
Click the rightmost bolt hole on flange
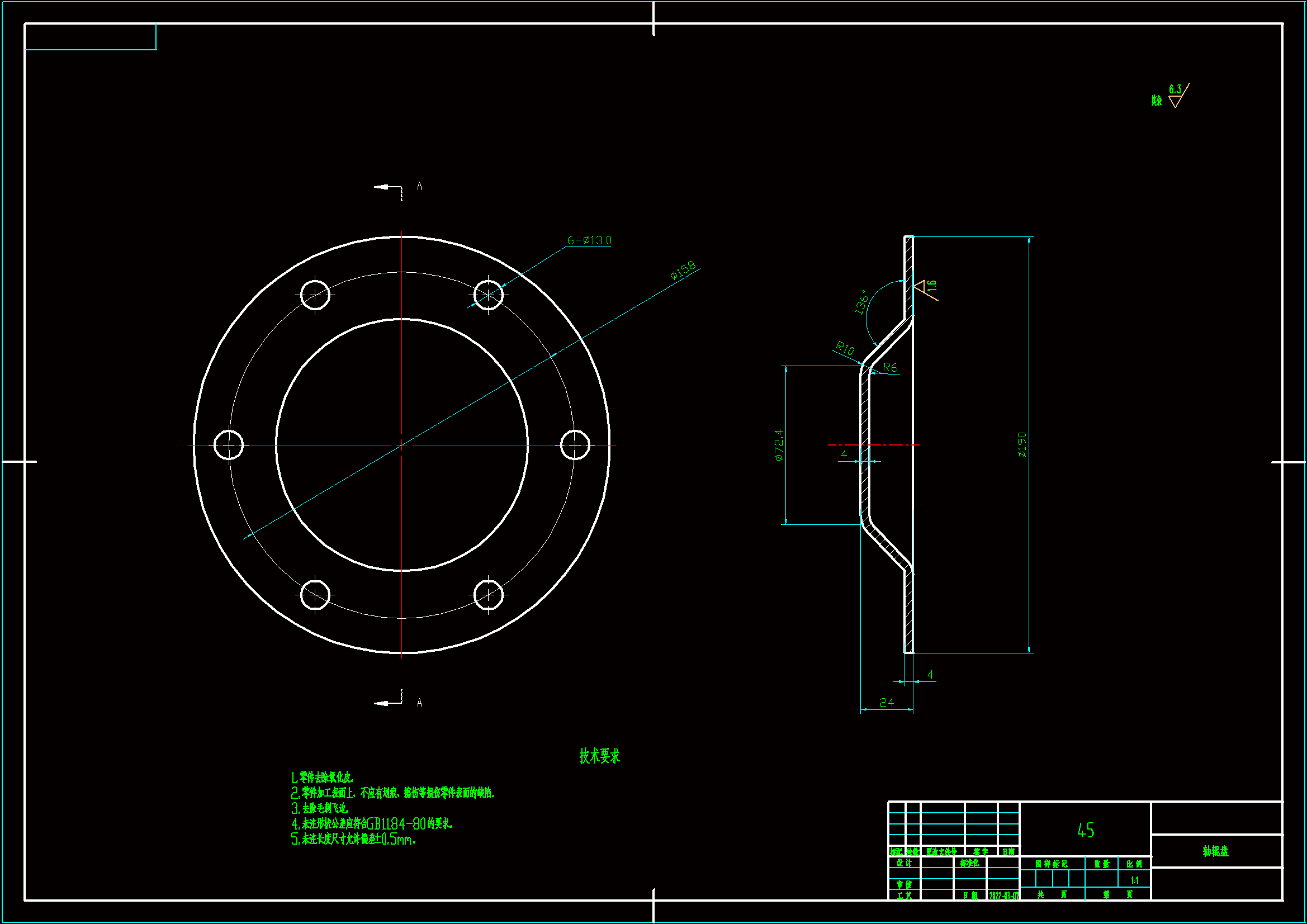point(575,445)
